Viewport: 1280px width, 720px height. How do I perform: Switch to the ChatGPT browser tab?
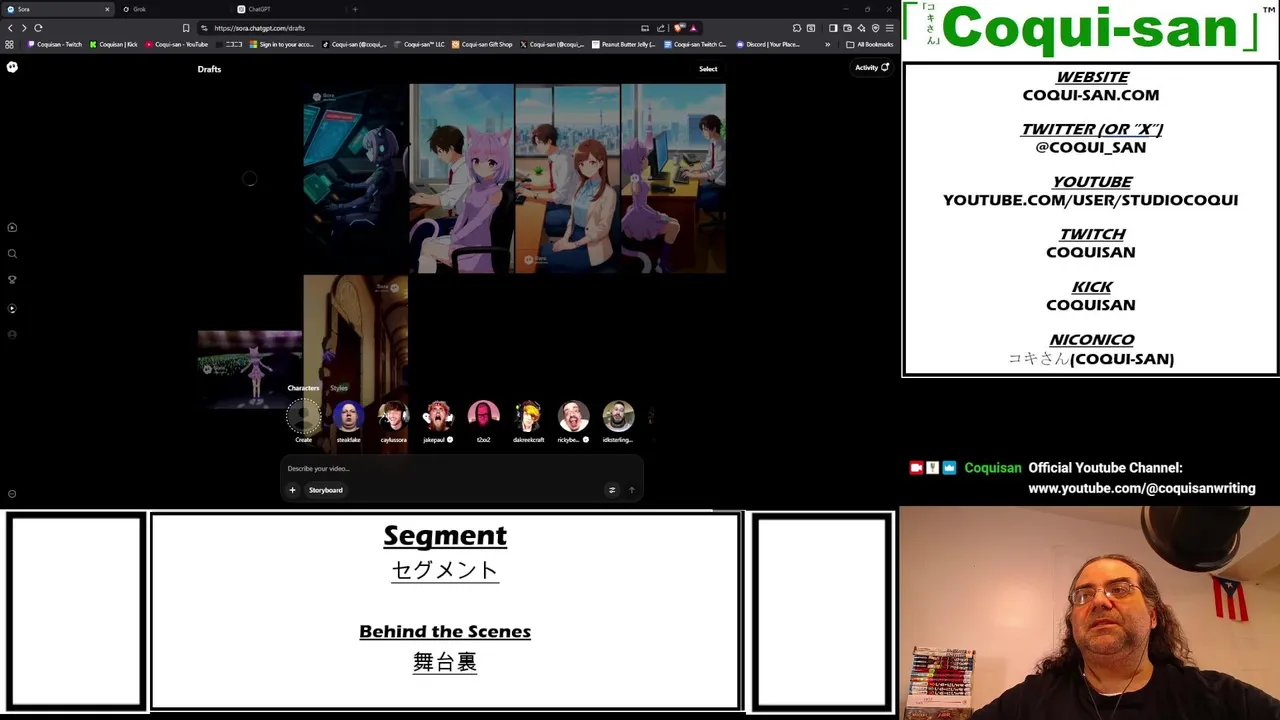285,9
